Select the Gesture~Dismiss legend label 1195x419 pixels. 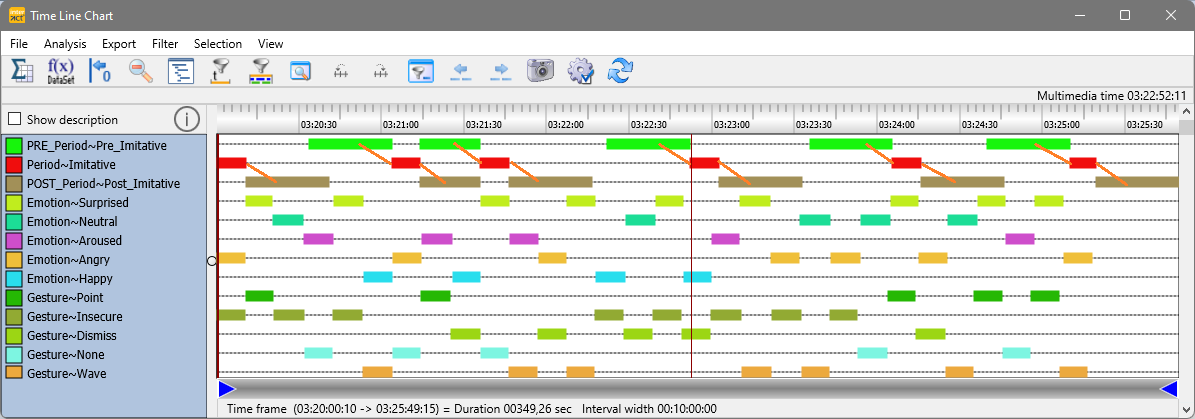tap(72, 336)
